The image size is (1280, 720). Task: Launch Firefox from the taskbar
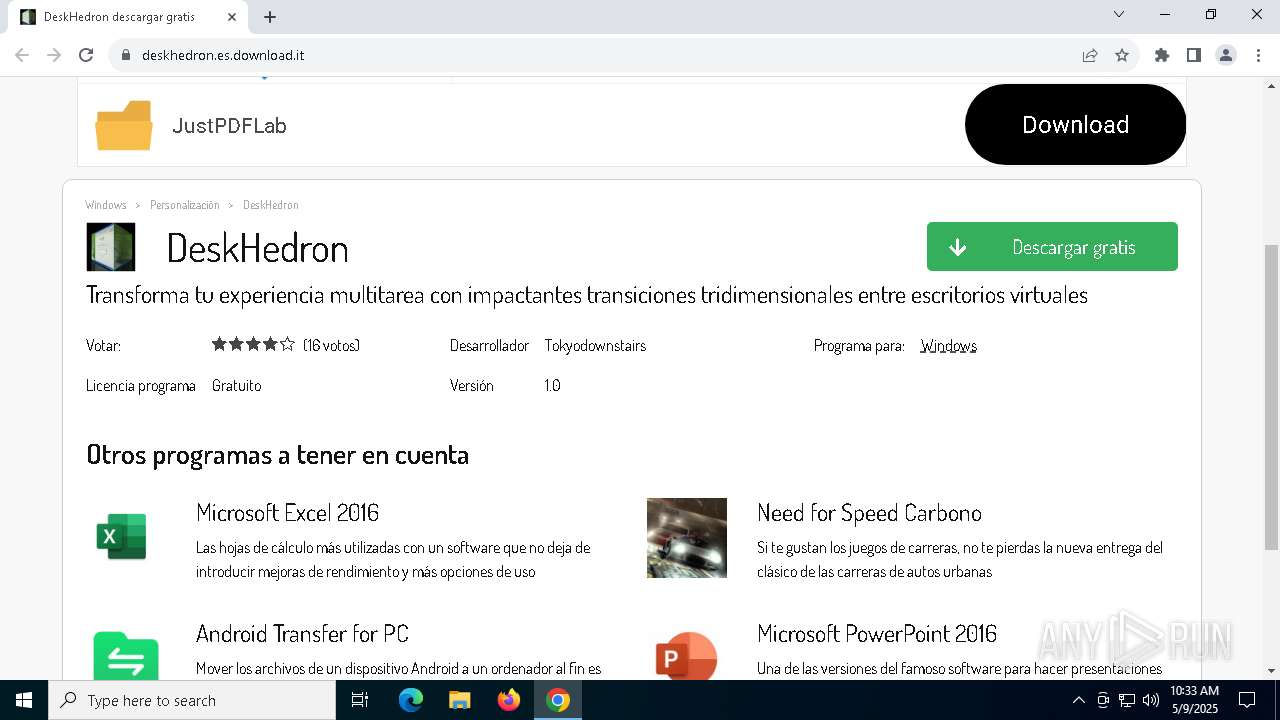pyautogui.click(x=509, y=700)
